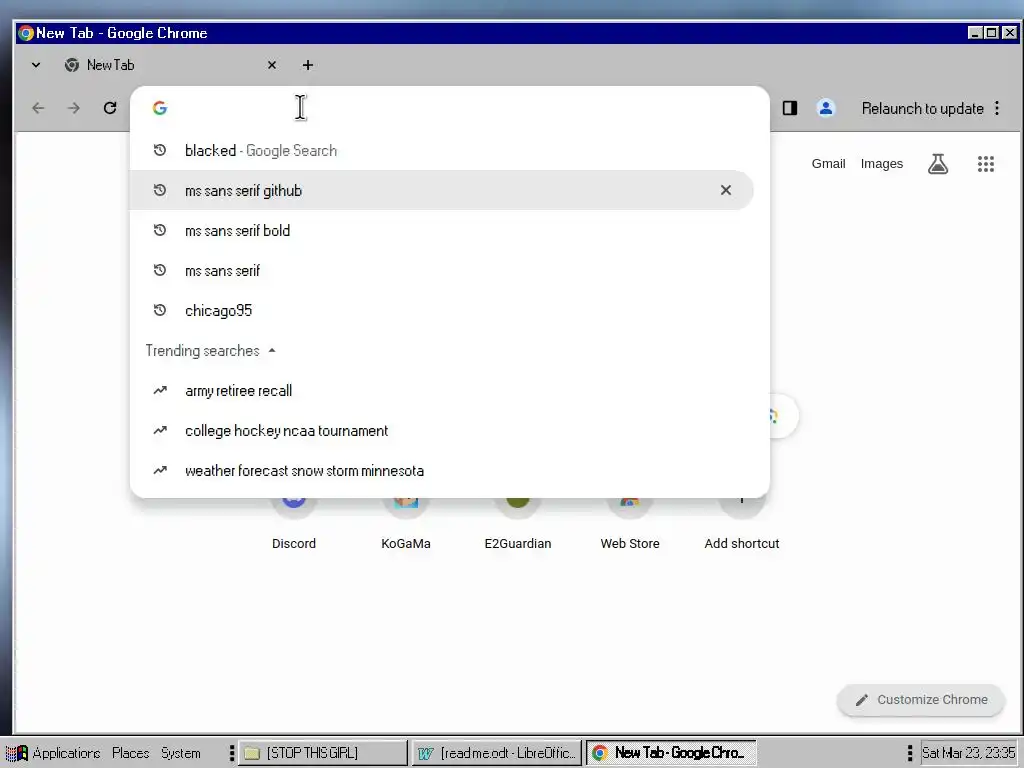Viewport: 1024px width, 768px height.
Task: Click the clock Sat Mar 23, 23:35
Action: click(x=968, y=753)
